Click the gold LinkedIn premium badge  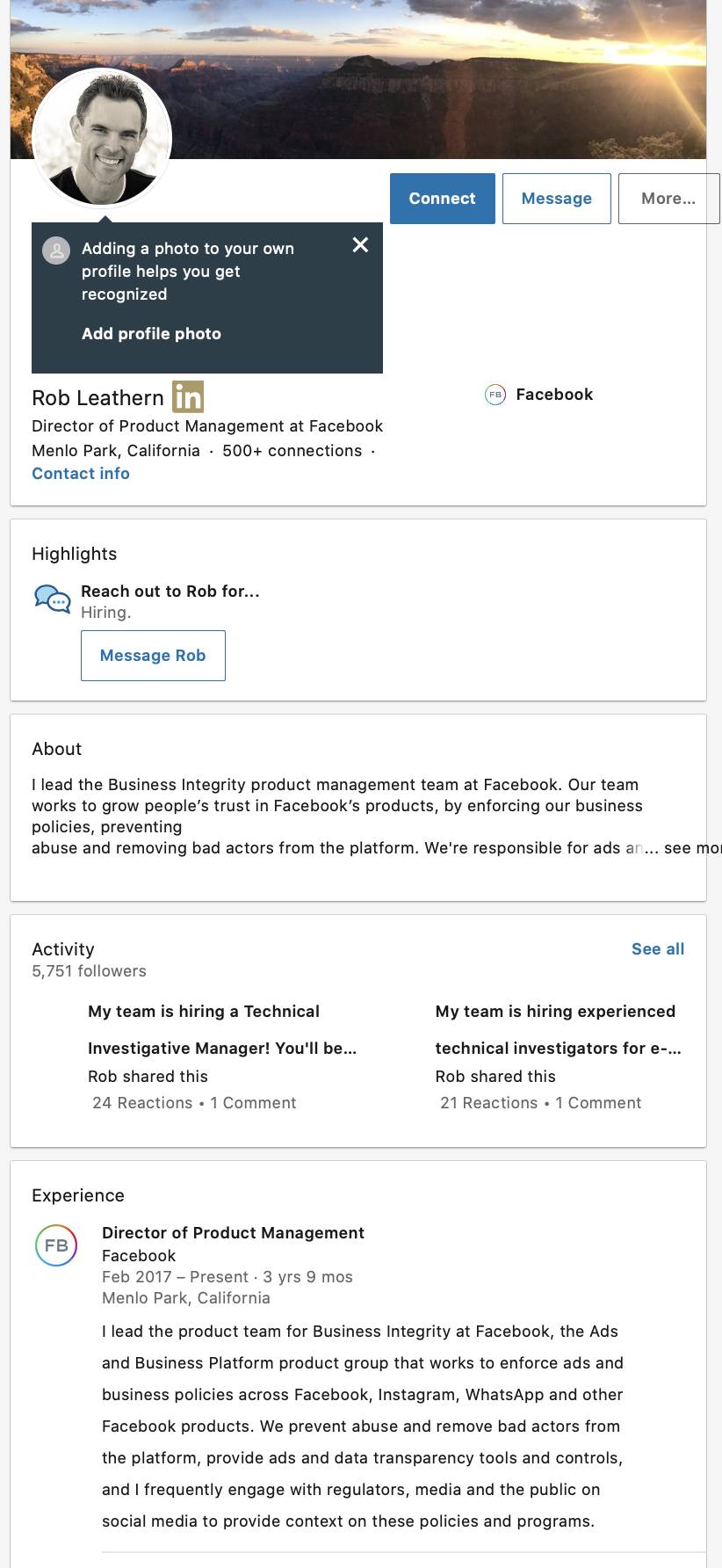click(188, 397)
